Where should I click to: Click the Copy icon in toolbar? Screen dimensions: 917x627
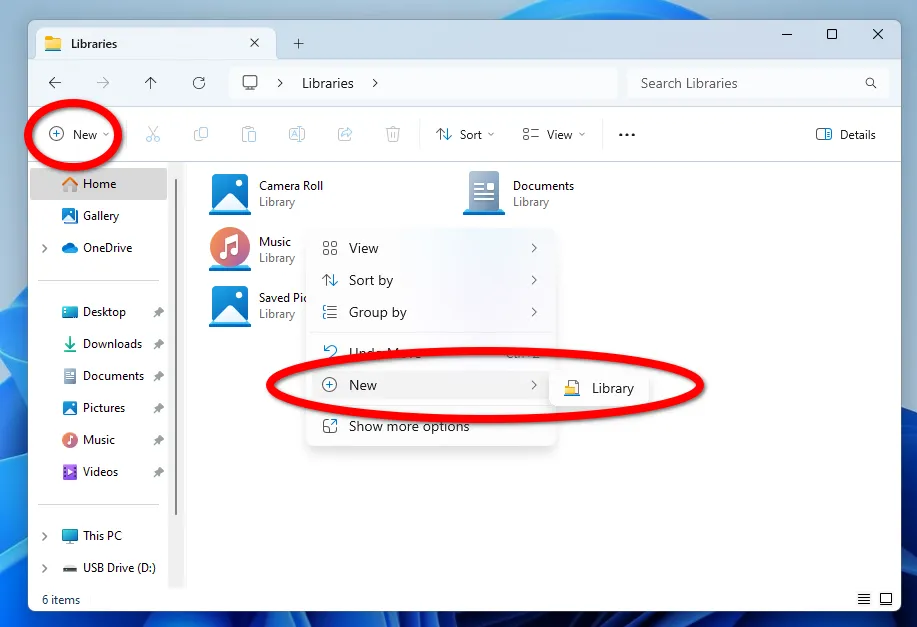201,134
